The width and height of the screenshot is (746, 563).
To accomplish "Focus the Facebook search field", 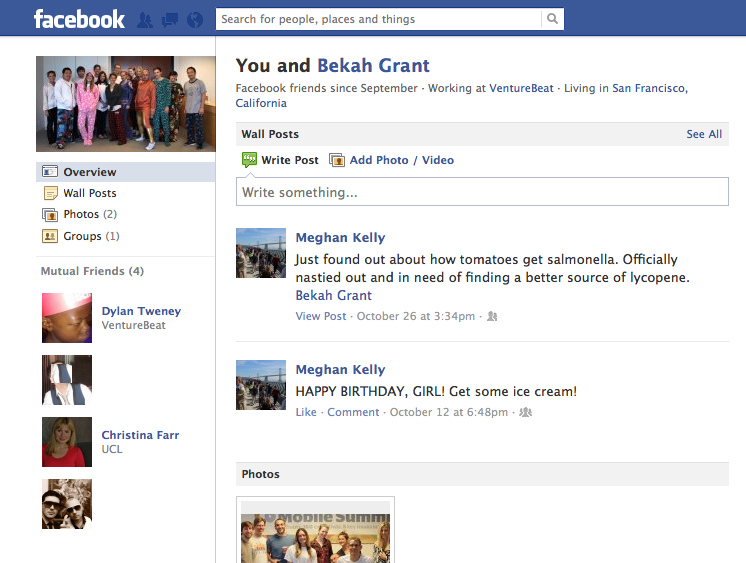I will [x=379, y=19].
